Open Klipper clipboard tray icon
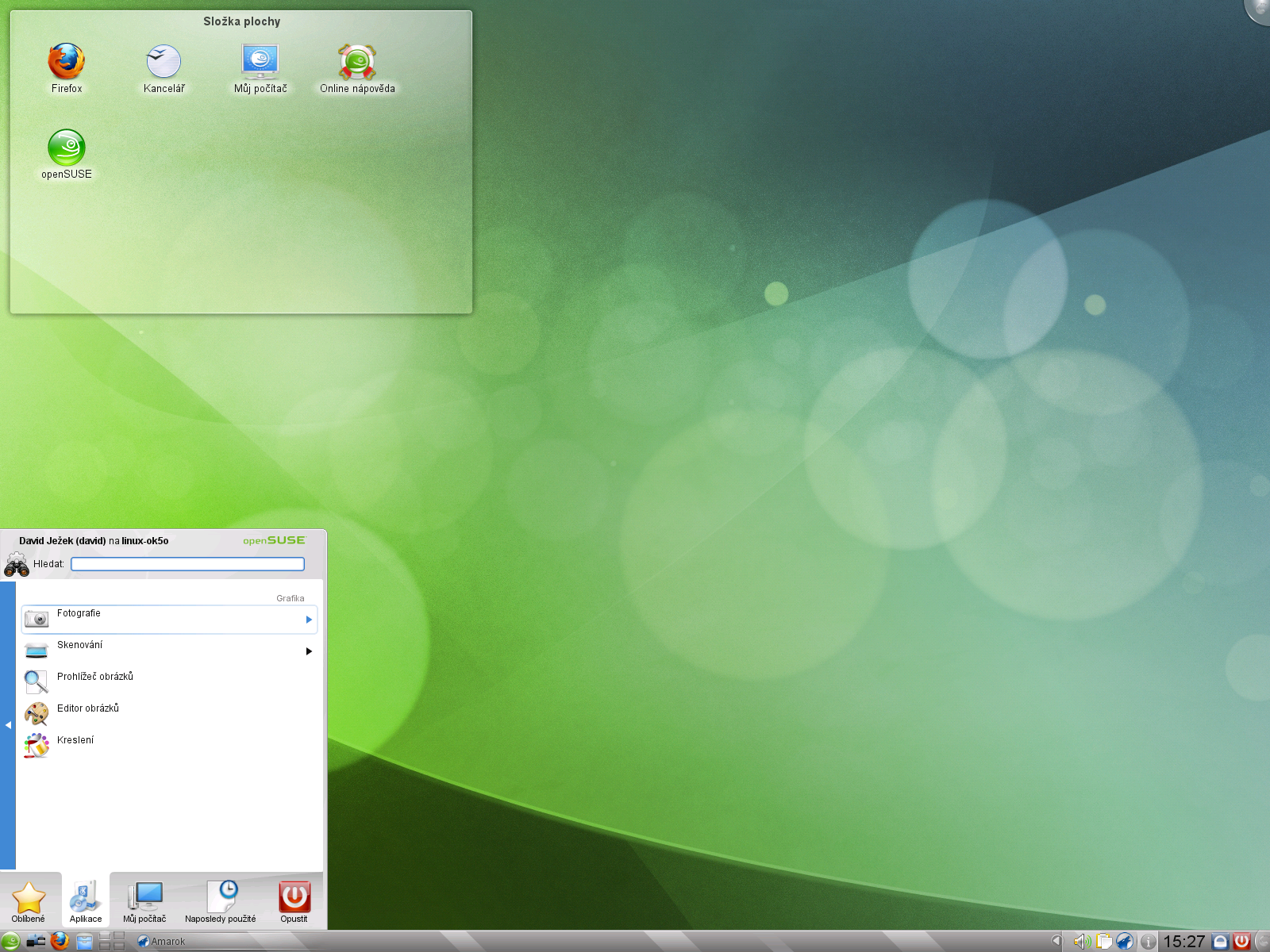The height and width of the screenshot is (952, 1270). (x=1103, y=942)
